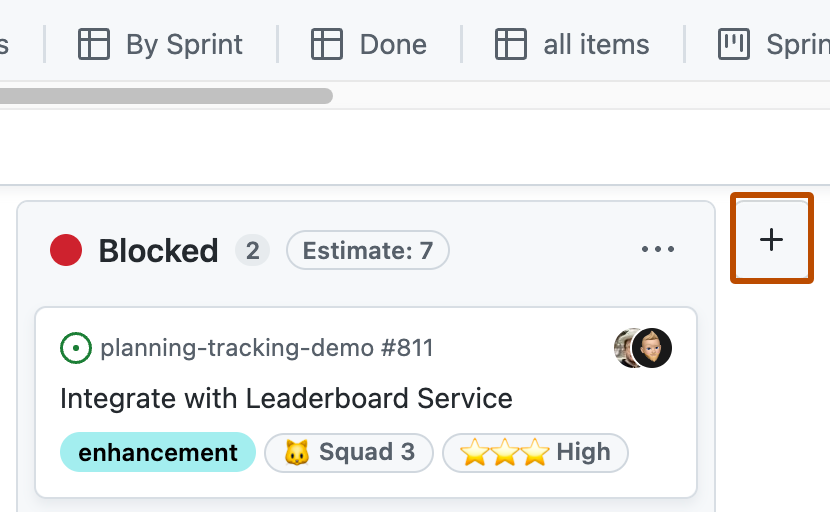The width and height of the screenshot is (830, 512).
Task: Click the front assignee avatar on the card
Action: [652, 348]
